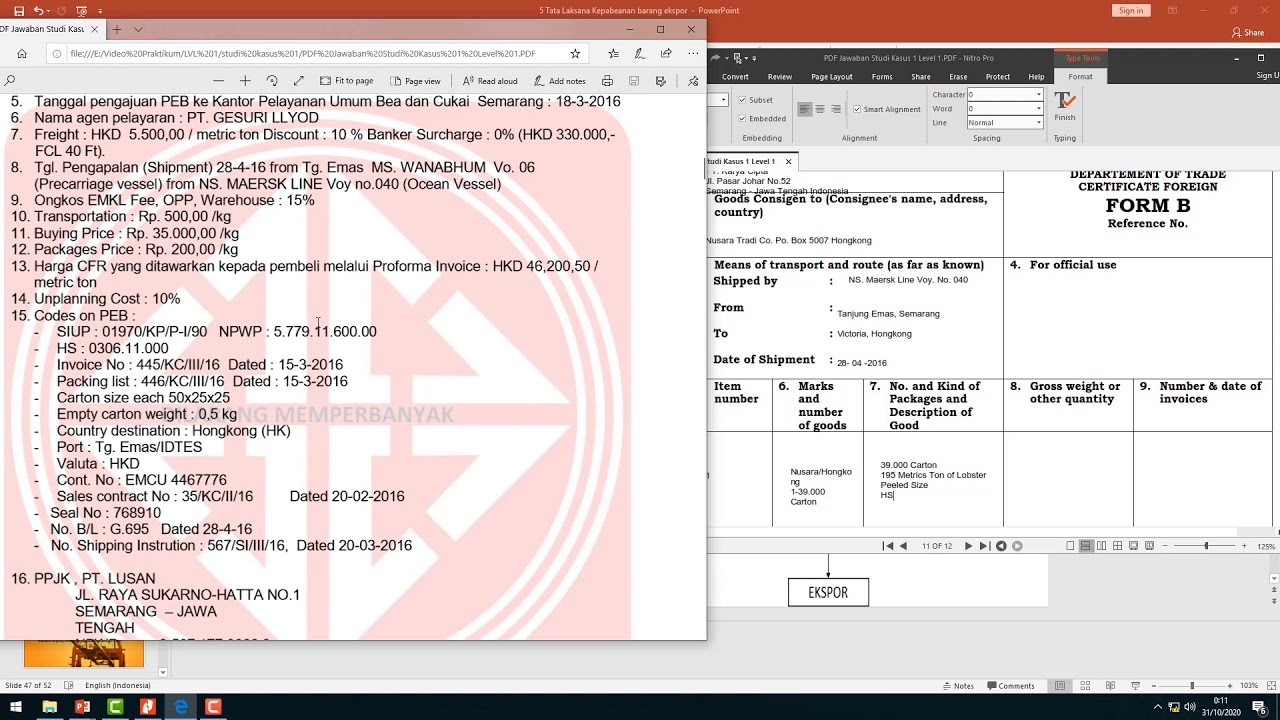Viewport: 1280px width, 720px height.
Task: Click the Edge Home icon
Action: click(23, 53)
